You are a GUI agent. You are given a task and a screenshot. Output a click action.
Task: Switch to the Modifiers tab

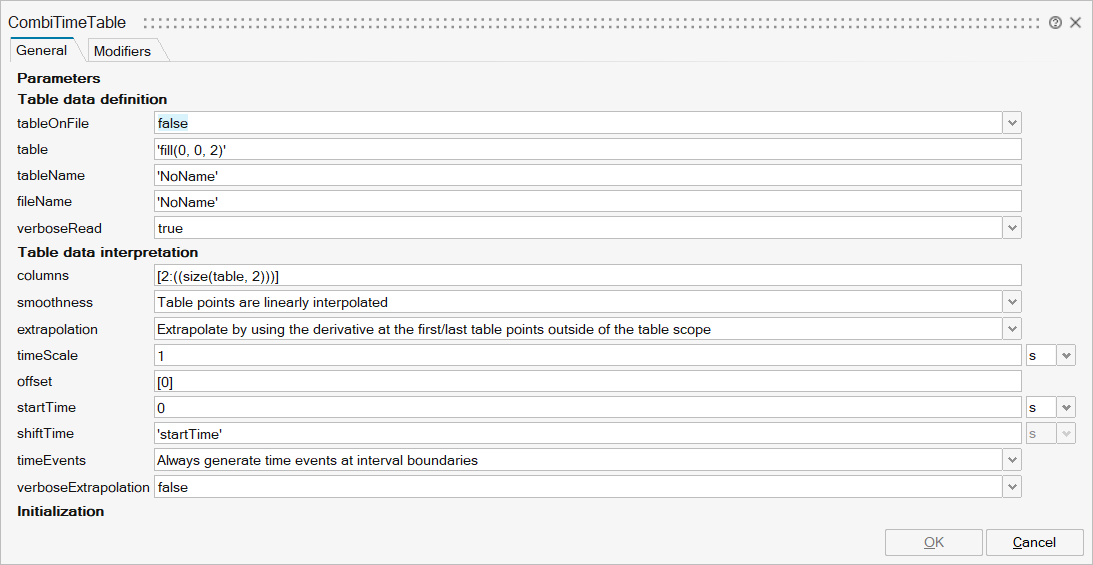[122, 51]
